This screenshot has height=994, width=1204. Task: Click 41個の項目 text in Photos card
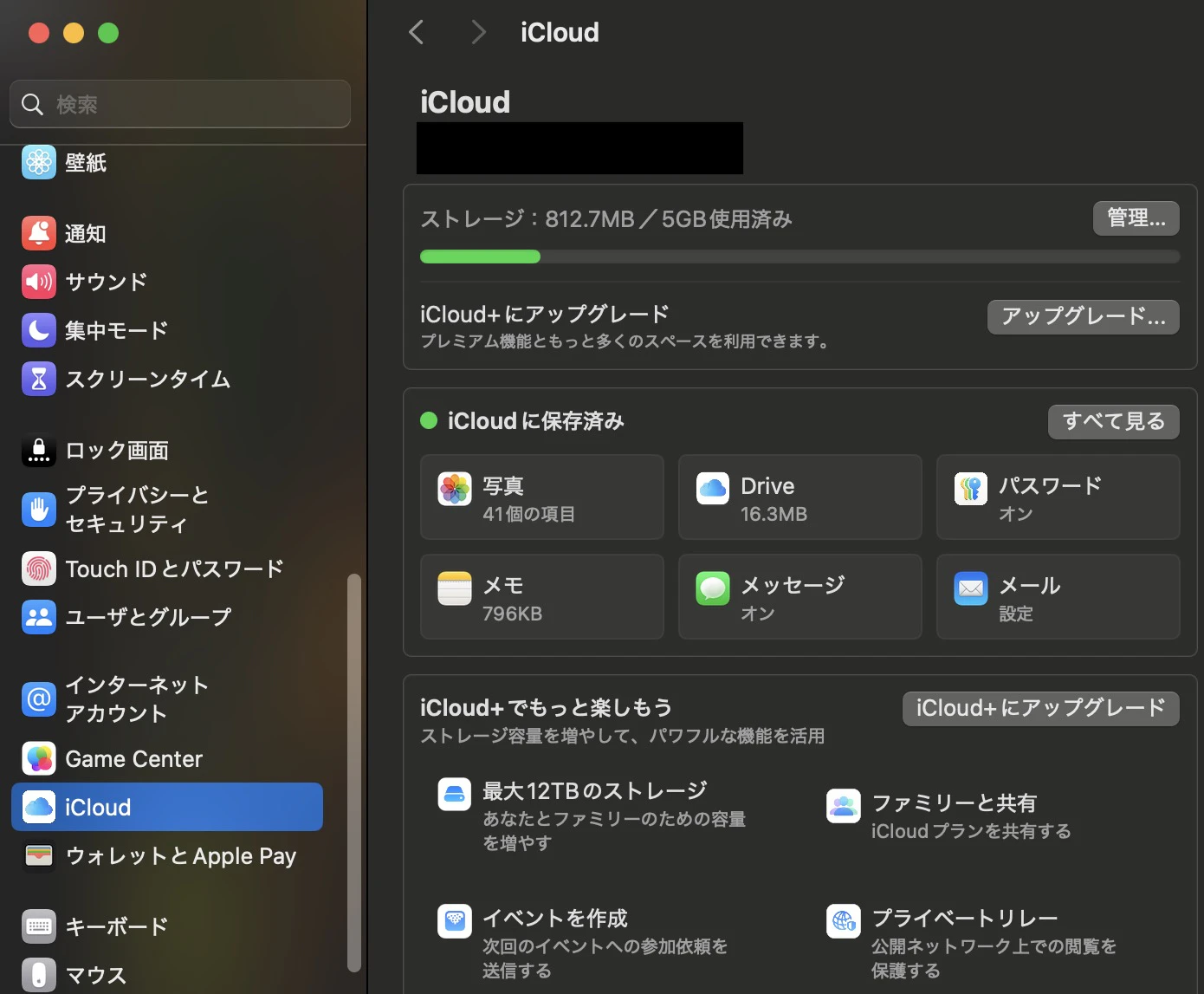[x=529, y=514]
